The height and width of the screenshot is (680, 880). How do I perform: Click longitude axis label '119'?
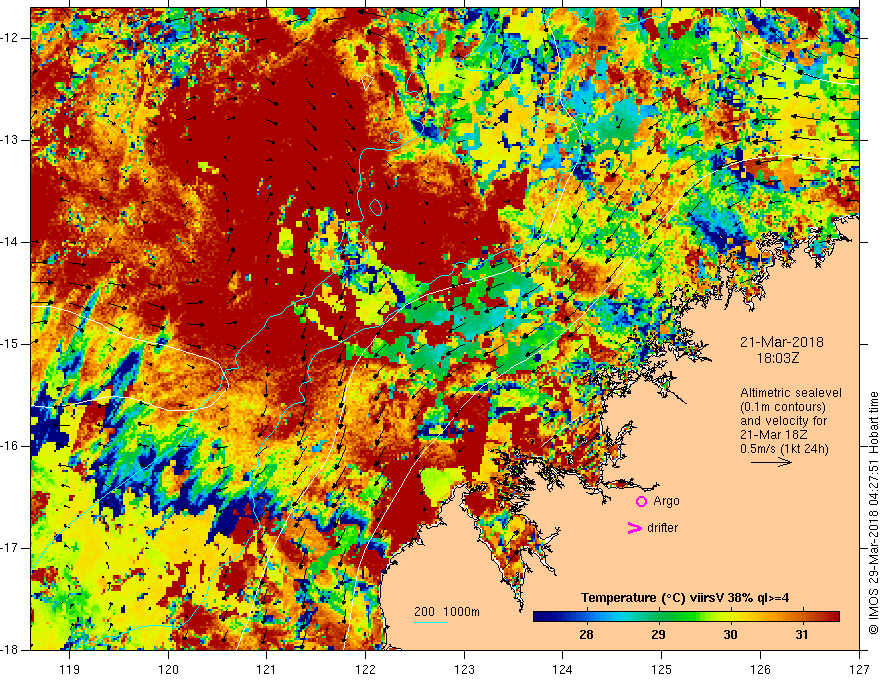(70, 669)
